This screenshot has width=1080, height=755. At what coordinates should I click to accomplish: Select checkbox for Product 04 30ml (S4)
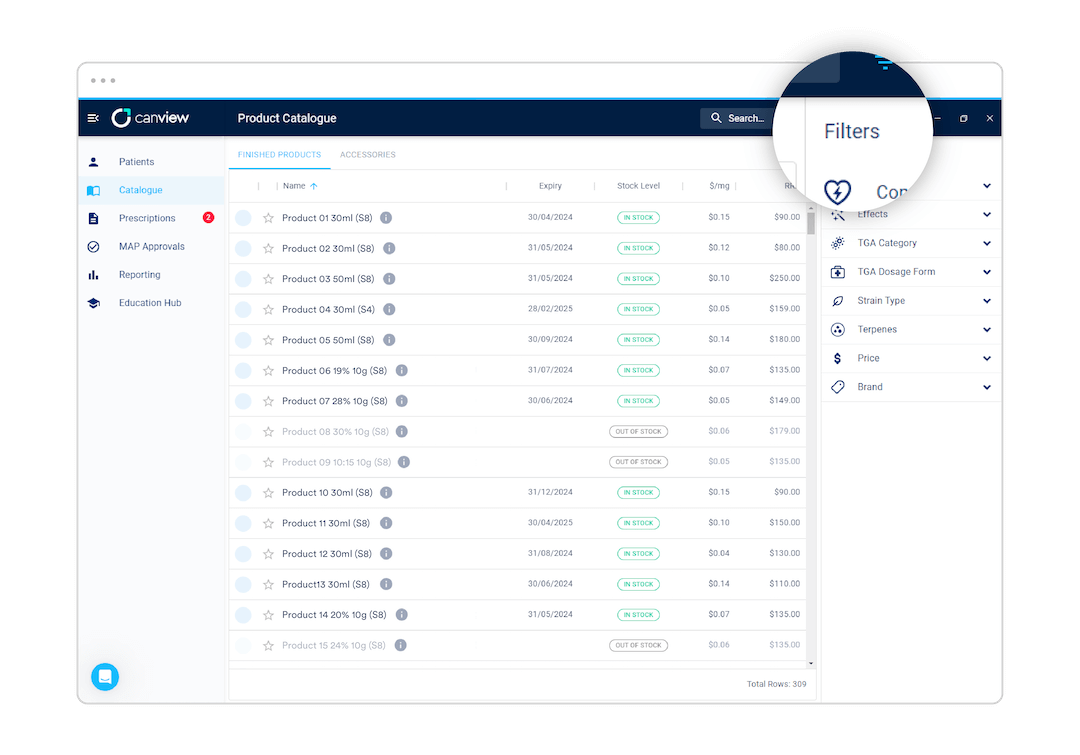tap(243, 310)
